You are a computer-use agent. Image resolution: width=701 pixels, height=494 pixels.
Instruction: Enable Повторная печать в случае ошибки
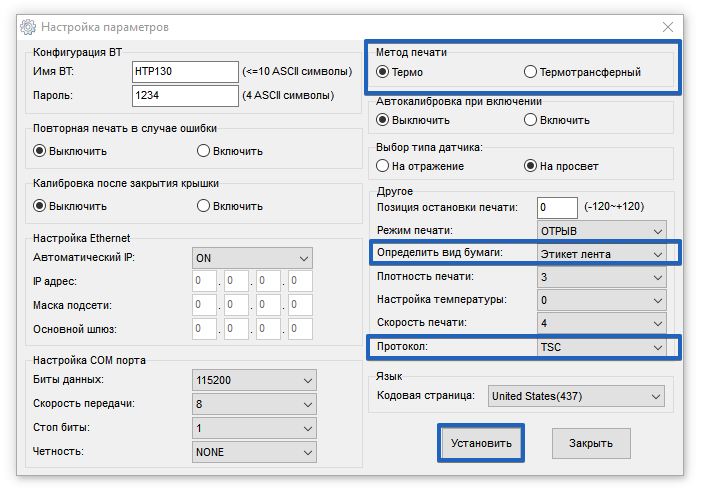pyautogui.click(x=203, y=151)
